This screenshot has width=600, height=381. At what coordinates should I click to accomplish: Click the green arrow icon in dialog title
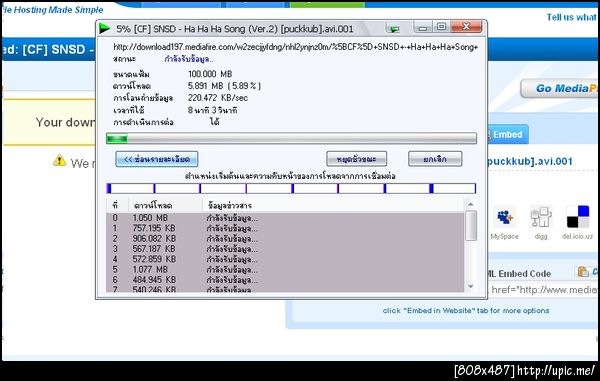(104, 28)
